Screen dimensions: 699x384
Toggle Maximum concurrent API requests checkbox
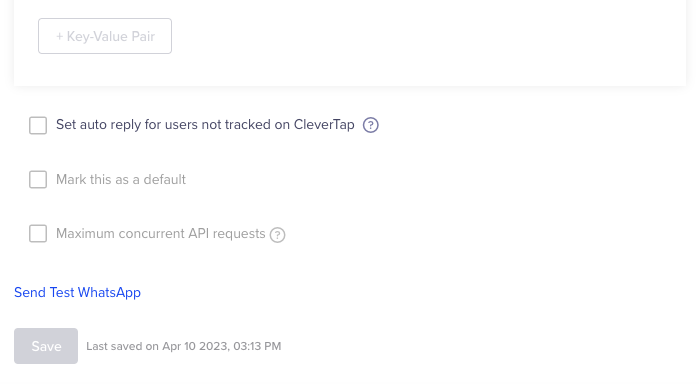point(38,233)
